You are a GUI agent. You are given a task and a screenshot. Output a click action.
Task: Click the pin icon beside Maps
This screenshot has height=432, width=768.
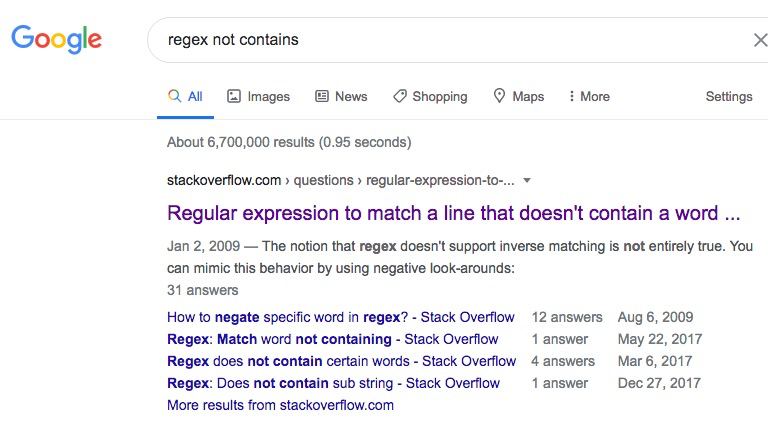[499, 96]
